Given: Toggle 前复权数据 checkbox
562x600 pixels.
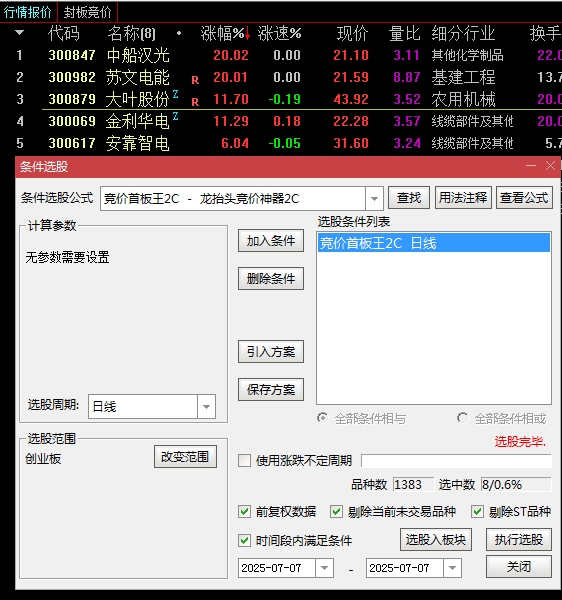Looking at the screenshot, I should point(244,511).
